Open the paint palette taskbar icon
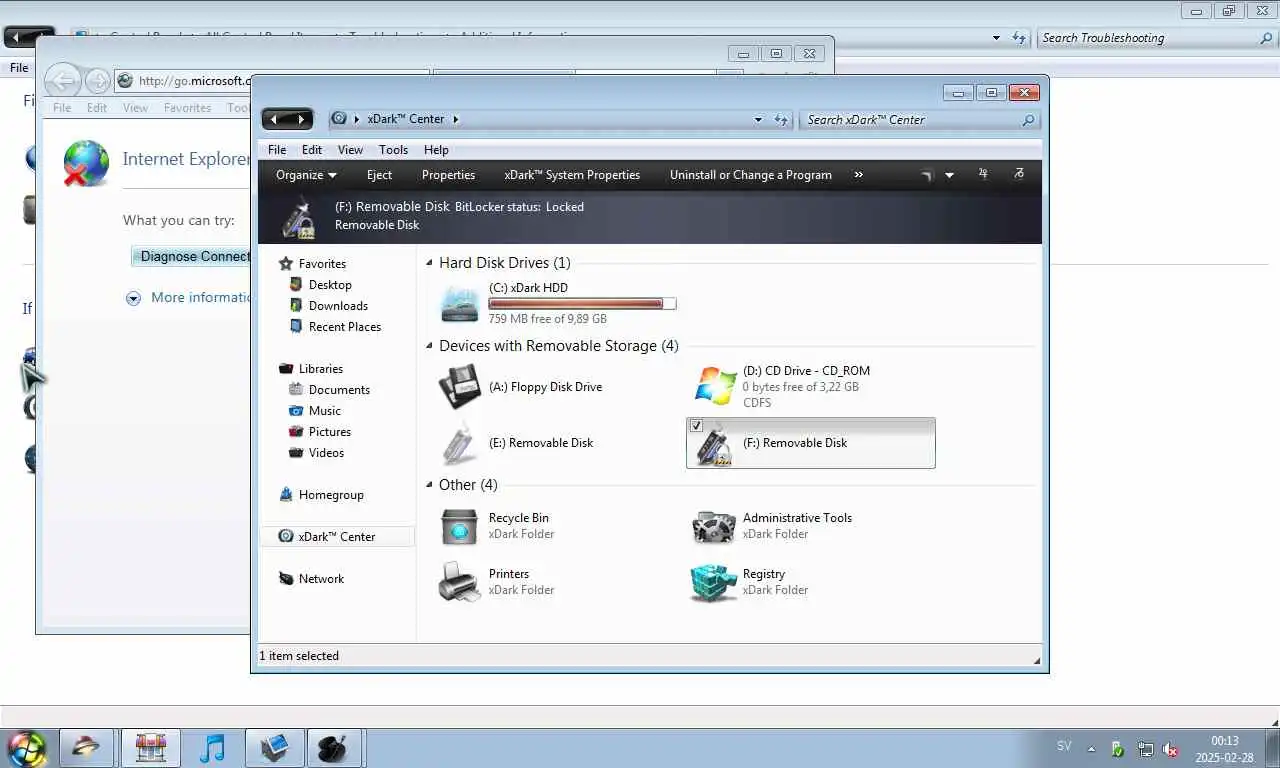 (x=333, y=748)
